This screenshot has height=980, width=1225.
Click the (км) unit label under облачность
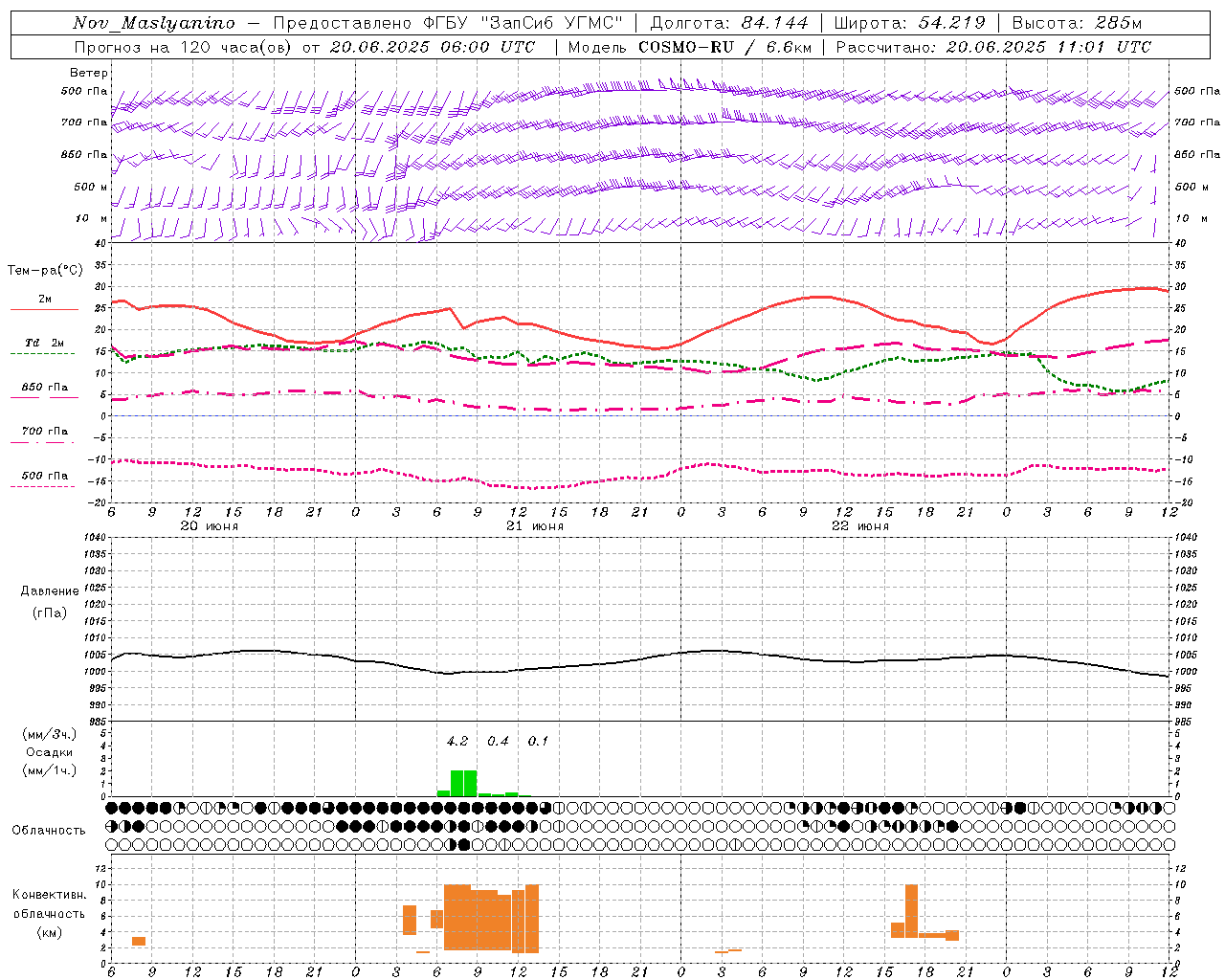[x=50, y=932]
